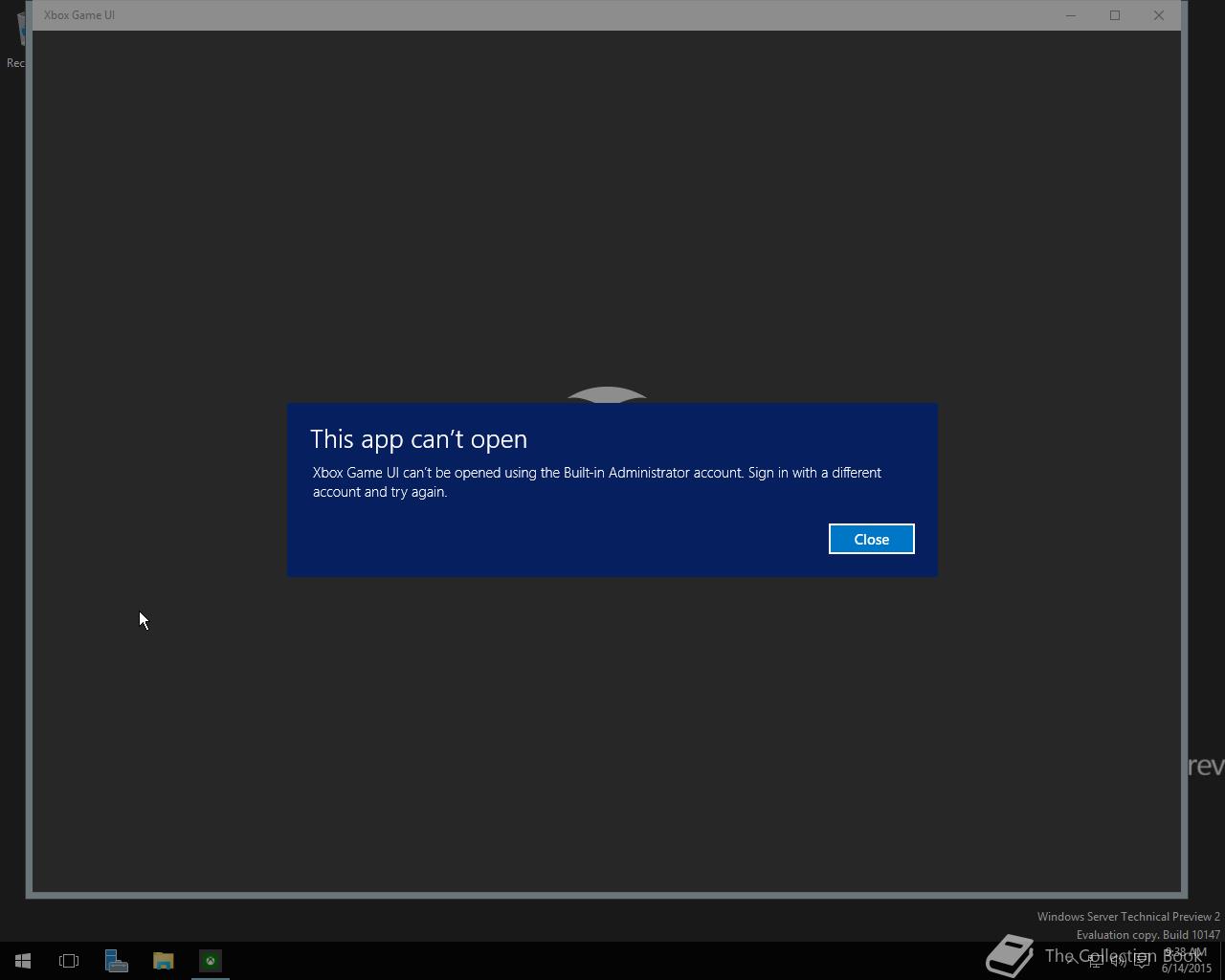Screen dimensions: 1225x980
Task: Minimize the Xbox Game UI window
Action: tap(1071, 15)
